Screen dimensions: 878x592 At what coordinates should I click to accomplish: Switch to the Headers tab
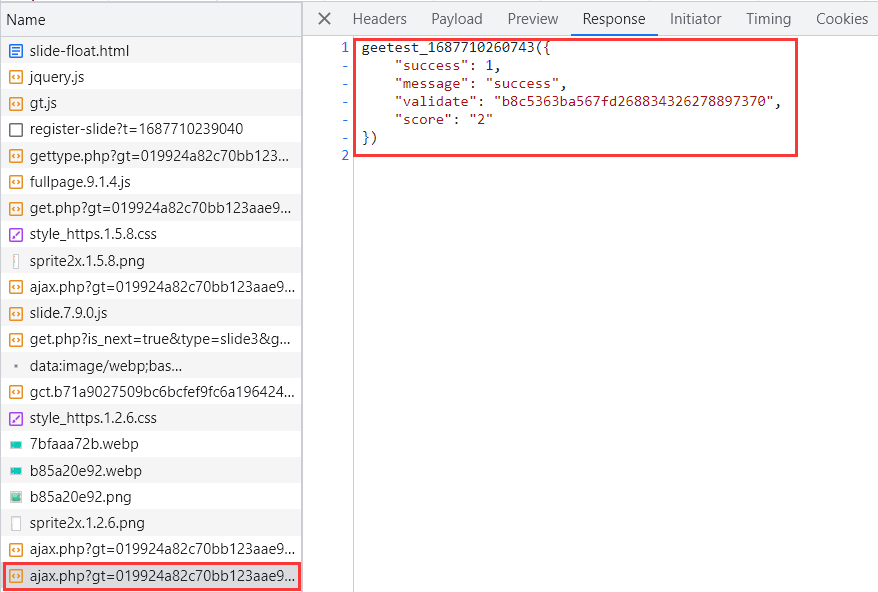(x=379, y=19)
